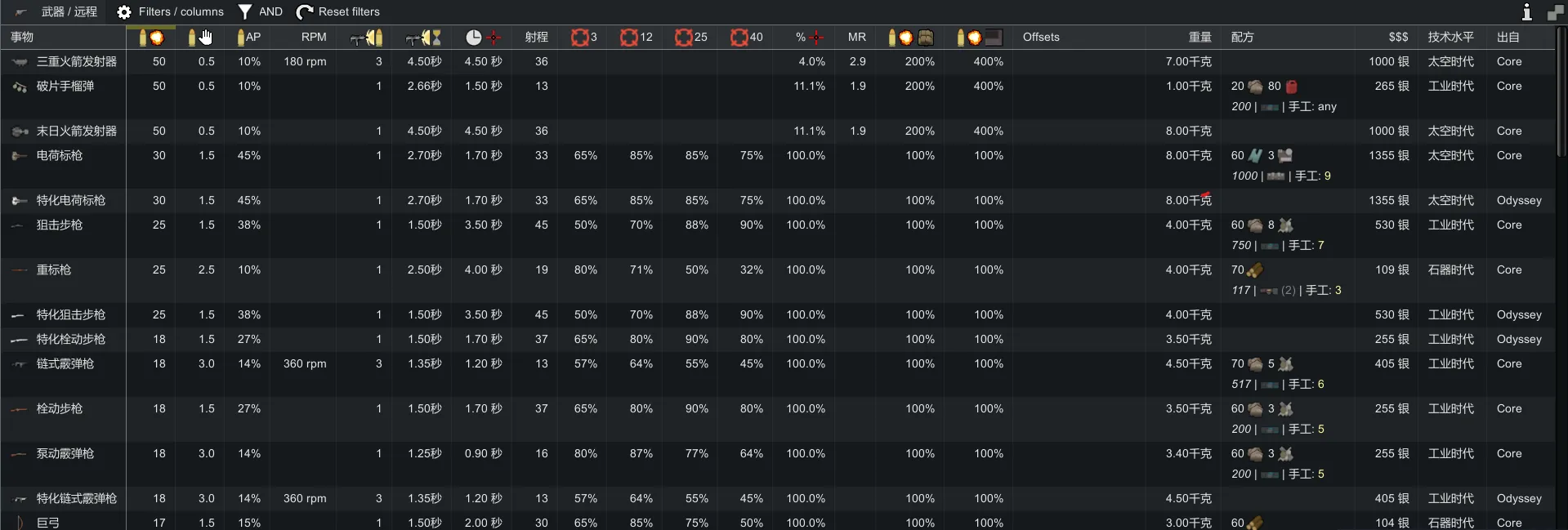This screenshot has width=1568, height=530.
Task: Open Filters / columns settings
Action: click(170, 11)
